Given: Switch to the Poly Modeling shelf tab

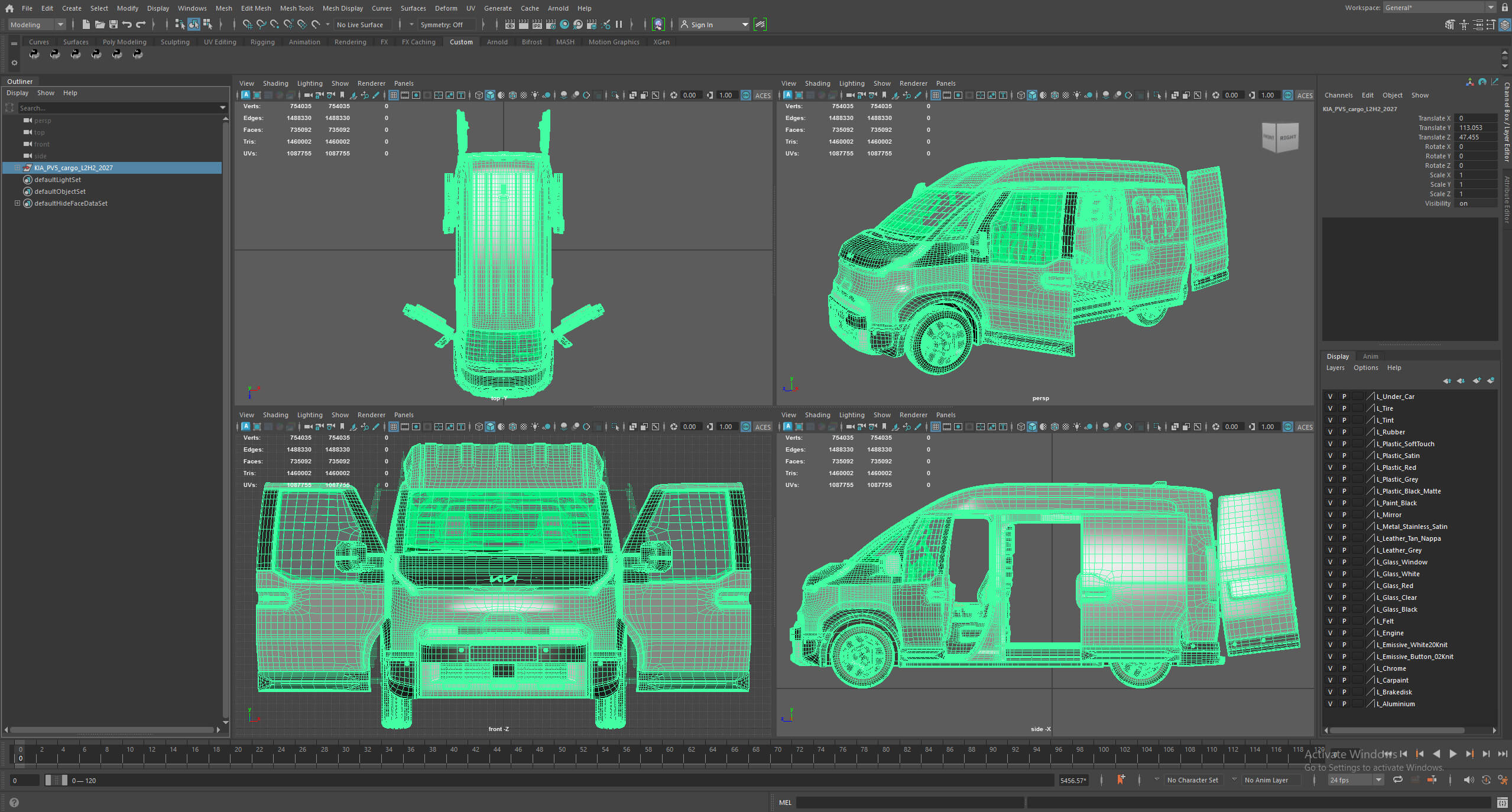Looking at the screenshot, I should point(124,42).
